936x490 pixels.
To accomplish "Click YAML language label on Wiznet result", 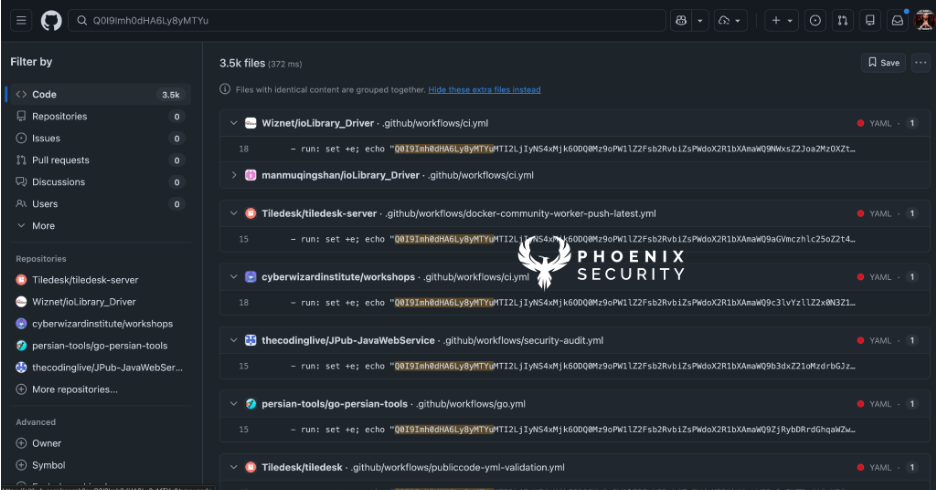I will click(x=880, y=123).
